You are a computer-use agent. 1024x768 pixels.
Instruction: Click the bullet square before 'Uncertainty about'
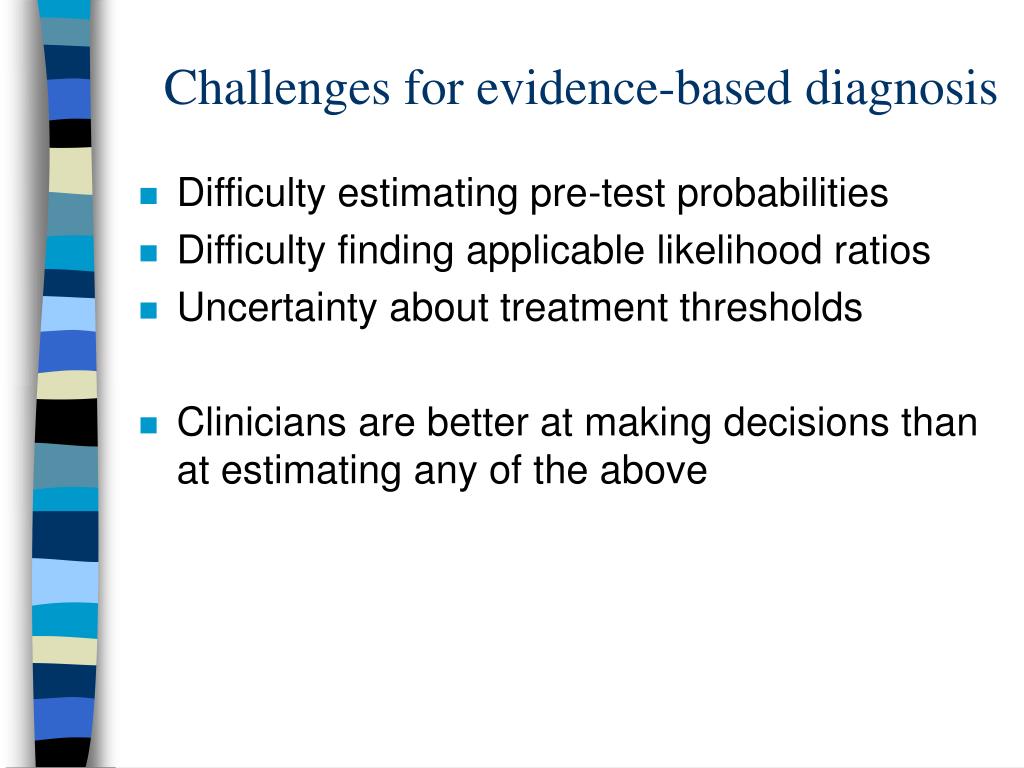tap(149, 310)
